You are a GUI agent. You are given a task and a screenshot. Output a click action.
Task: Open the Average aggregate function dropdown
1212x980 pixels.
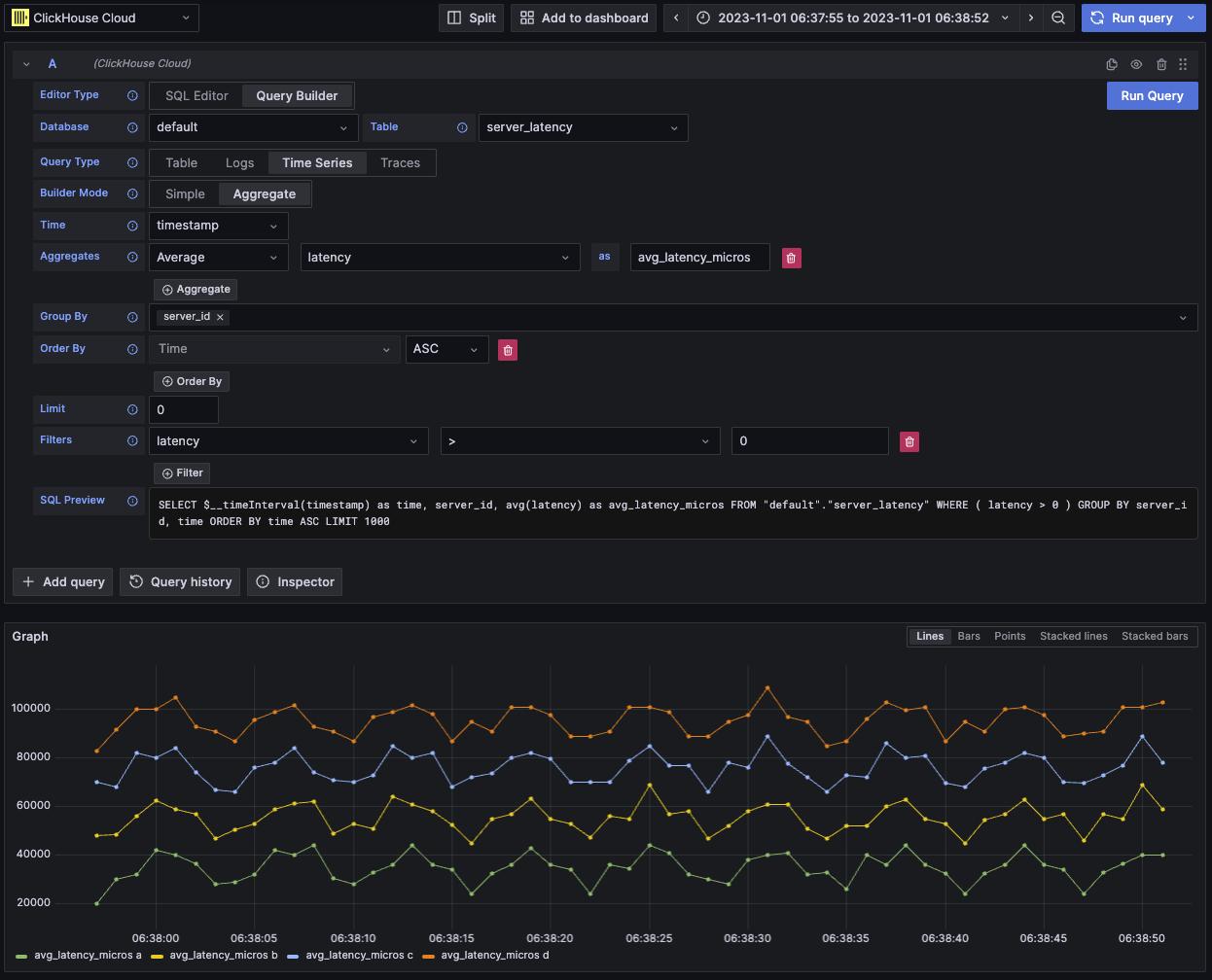tap(218, 258)
